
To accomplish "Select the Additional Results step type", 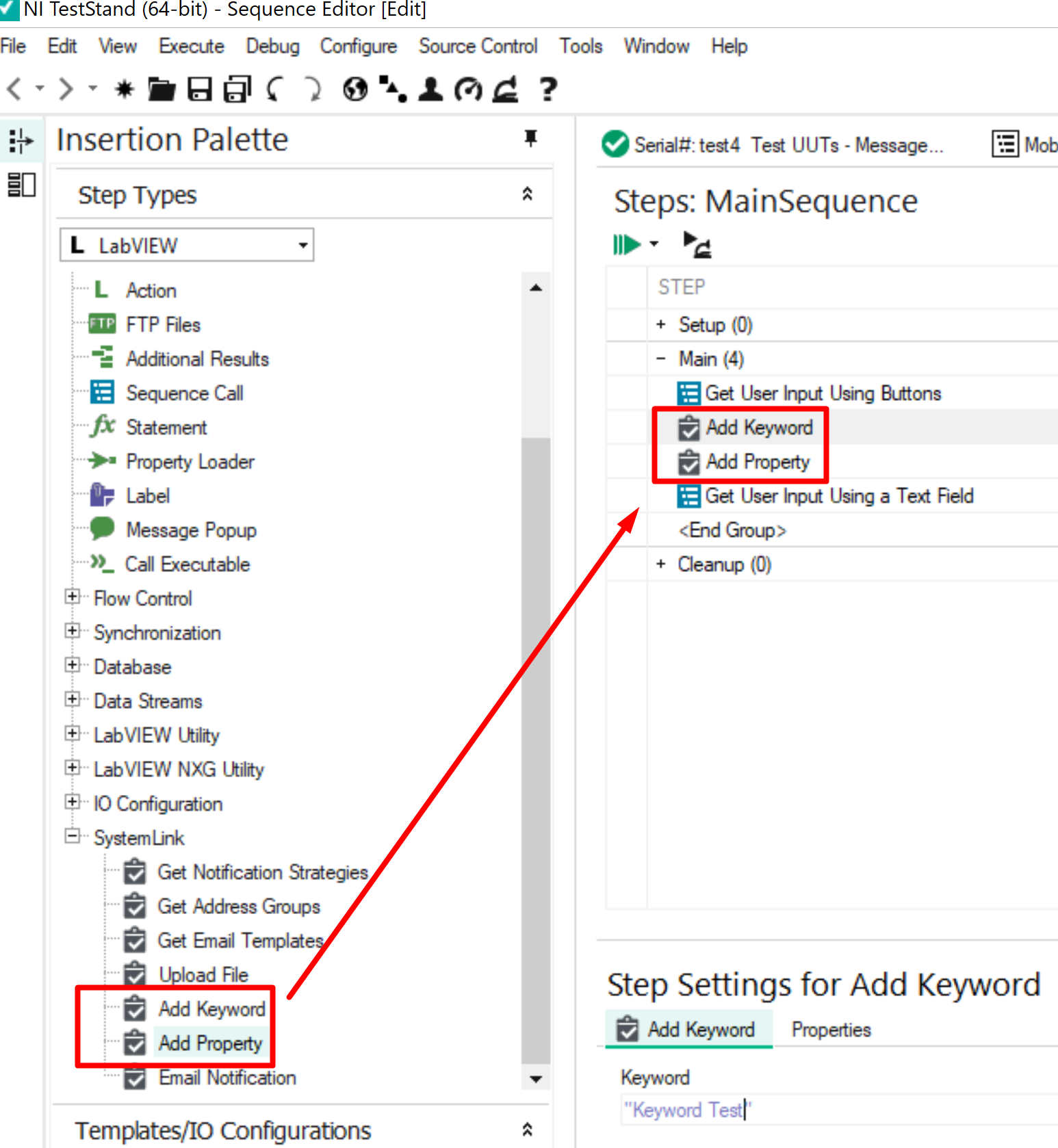I will (197, 358).
